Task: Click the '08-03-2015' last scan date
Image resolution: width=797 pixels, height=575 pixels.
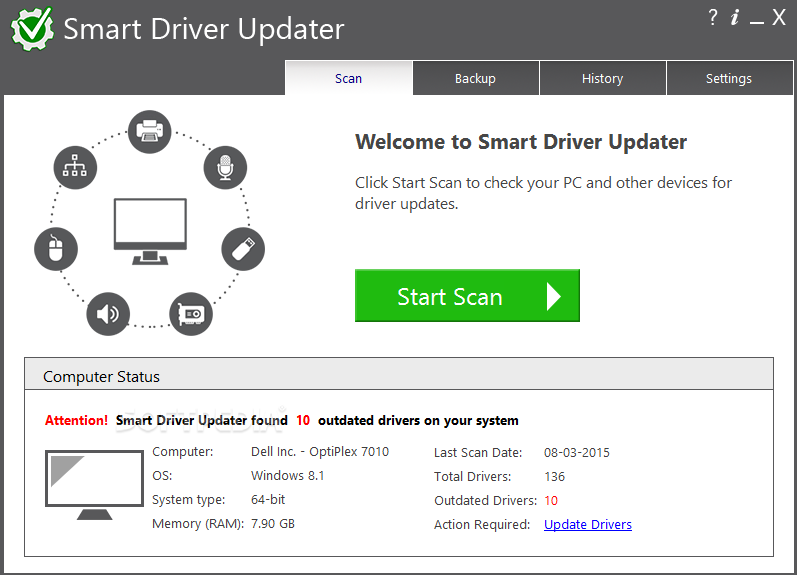Action: pos(576,452)
